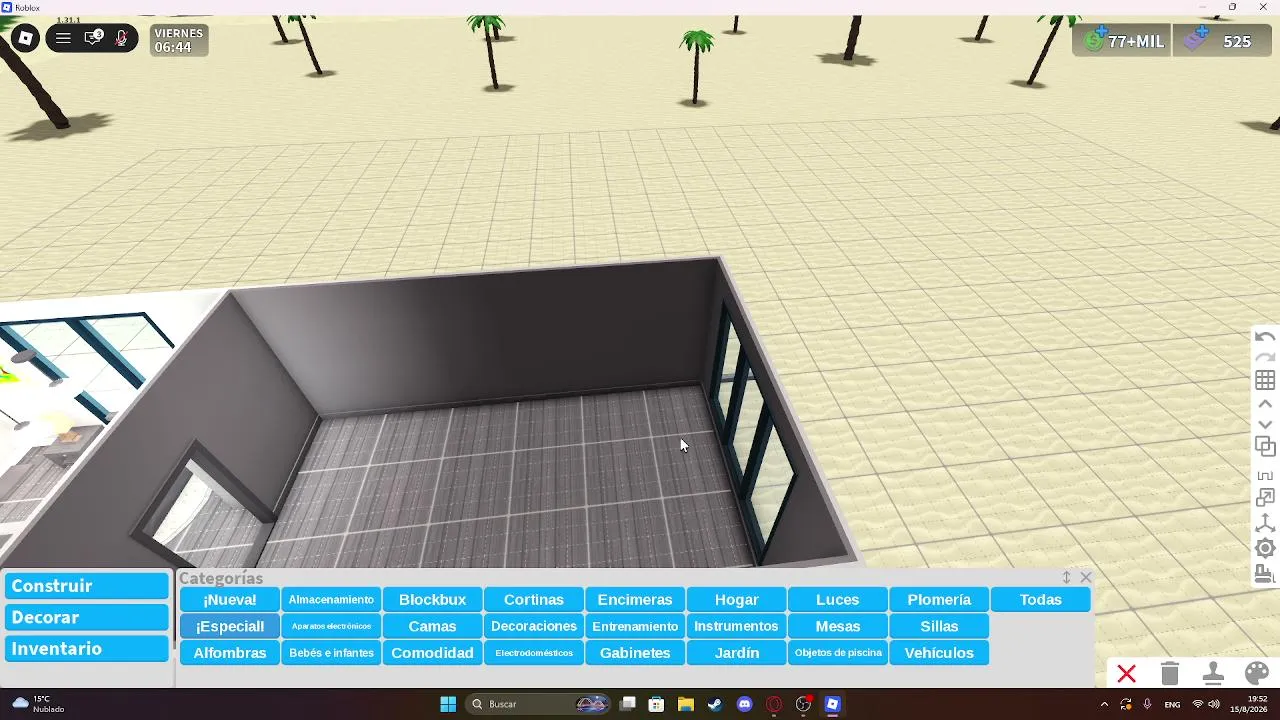The width and height of the screenshot is (1280, 720).
Task: Open the Roblox taskbar icon
Action: pyautogui.click(x=832, y=704)
